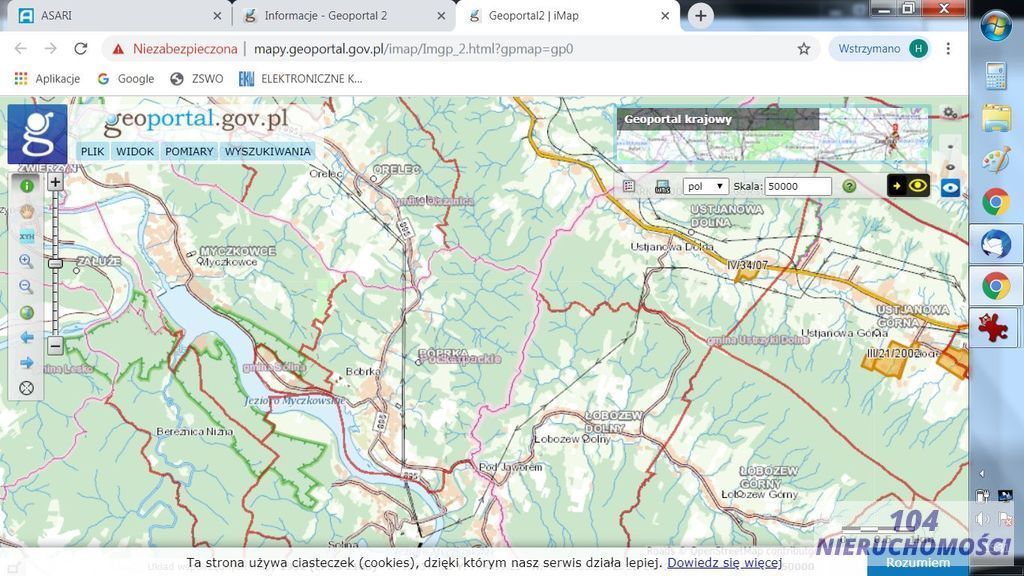This screenshot has width=1024, height=576.
Task: Open the WIDOK menu
Action: pyautogui.click(x=135, y=152)
